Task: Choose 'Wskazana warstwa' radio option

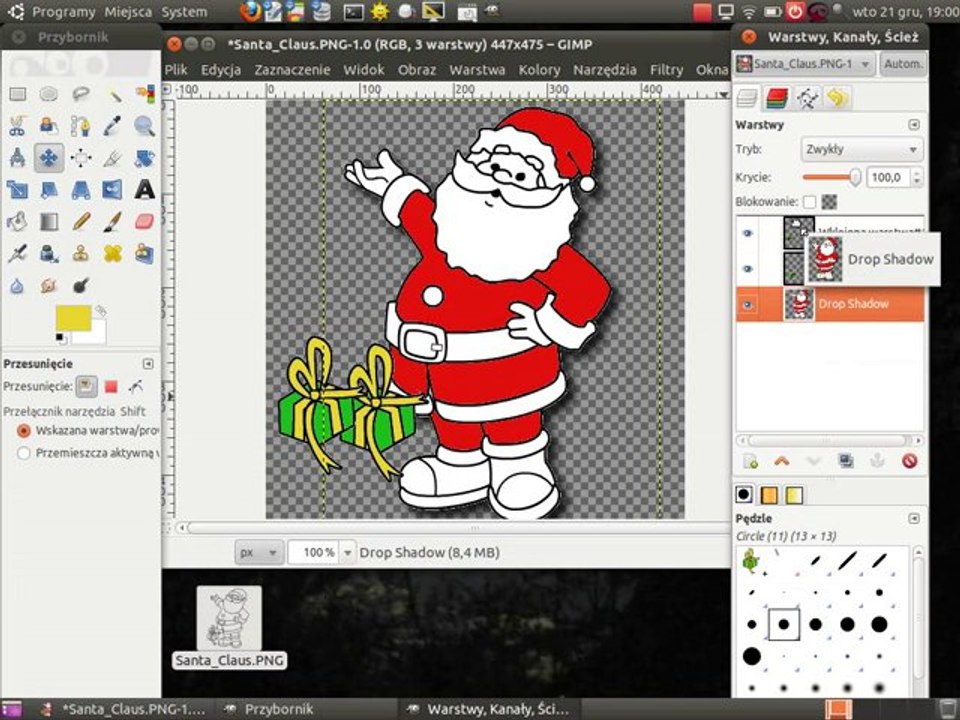Action: click(24, 431)
